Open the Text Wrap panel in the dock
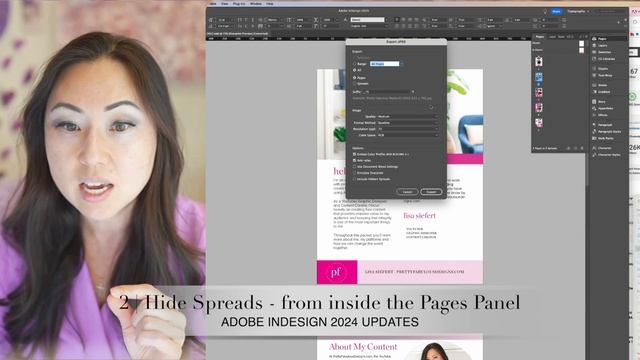Image resolution: width=640 pixels, height=360 pixels. pyautogui.click(x=604, y=76)
